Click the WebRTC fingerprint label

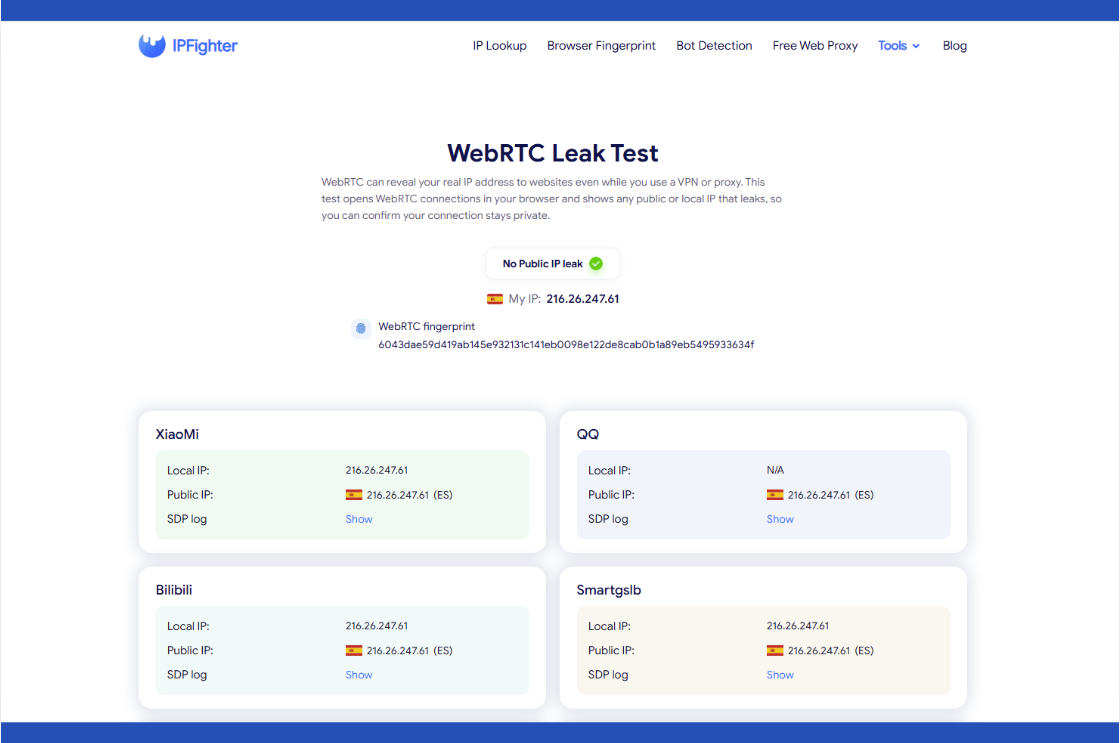coord(426,326)
